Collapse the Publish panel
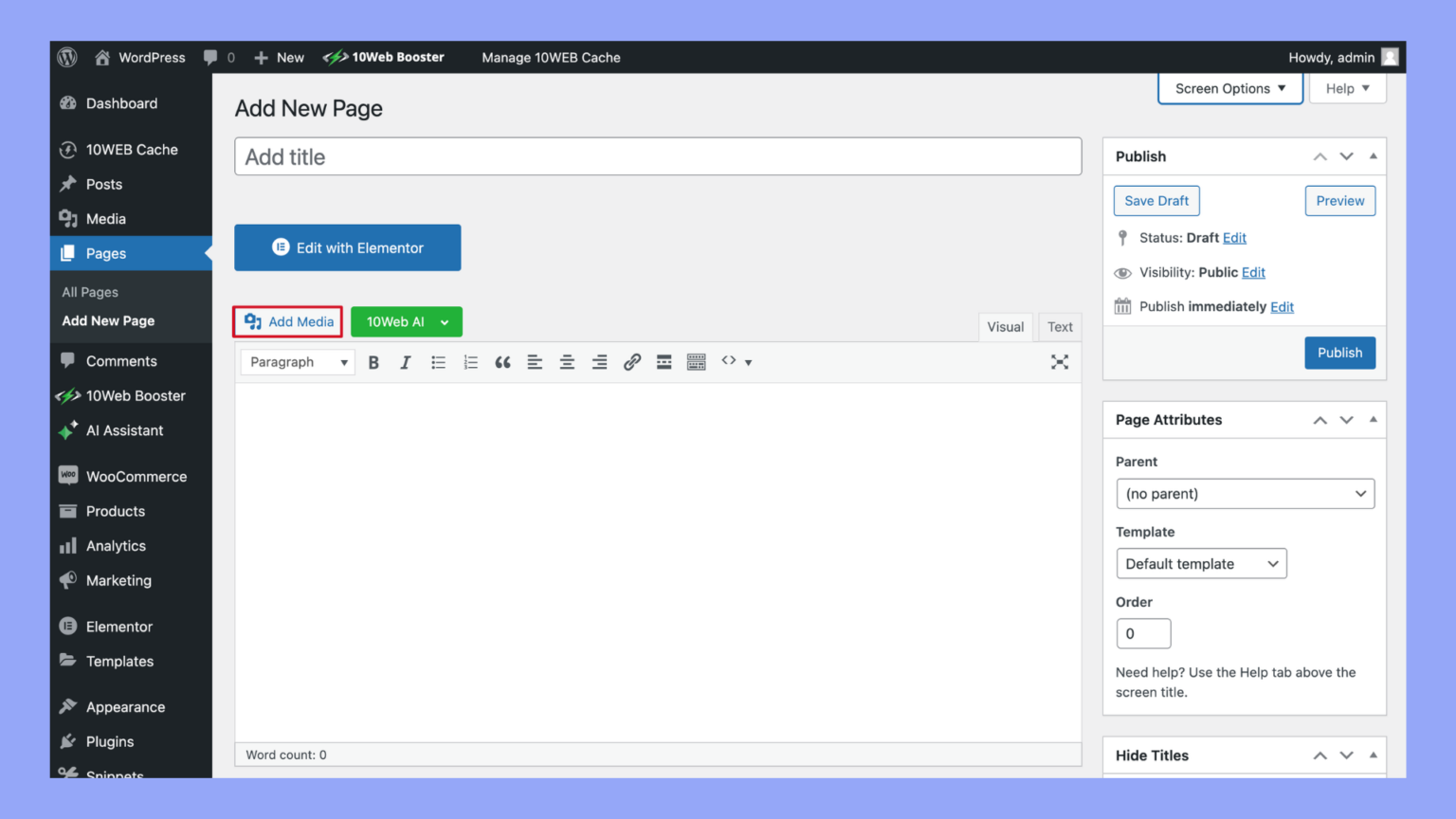 (x=1373, y=155)
